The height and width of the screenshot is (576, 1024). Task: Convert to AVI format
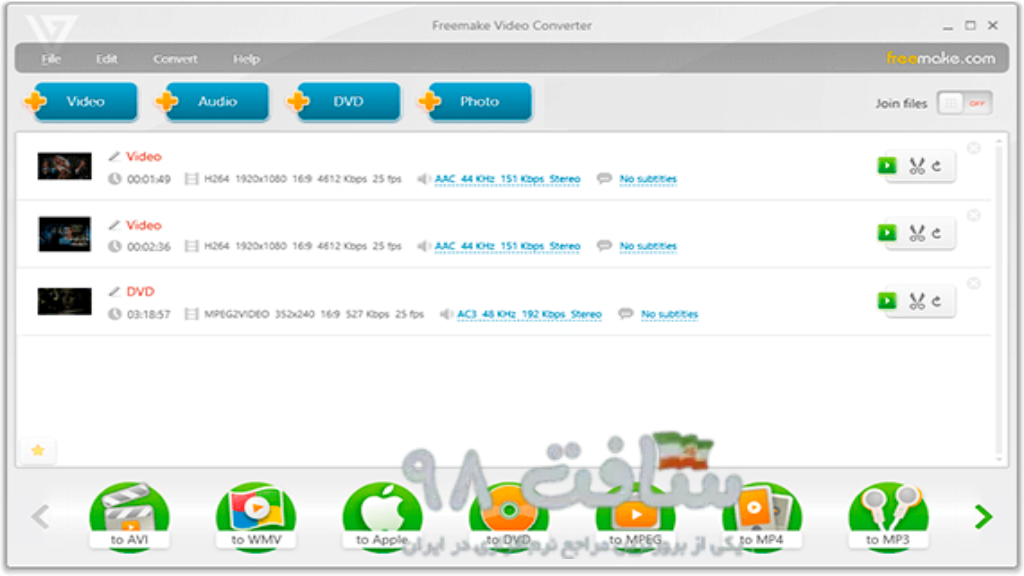click(129, 517)
